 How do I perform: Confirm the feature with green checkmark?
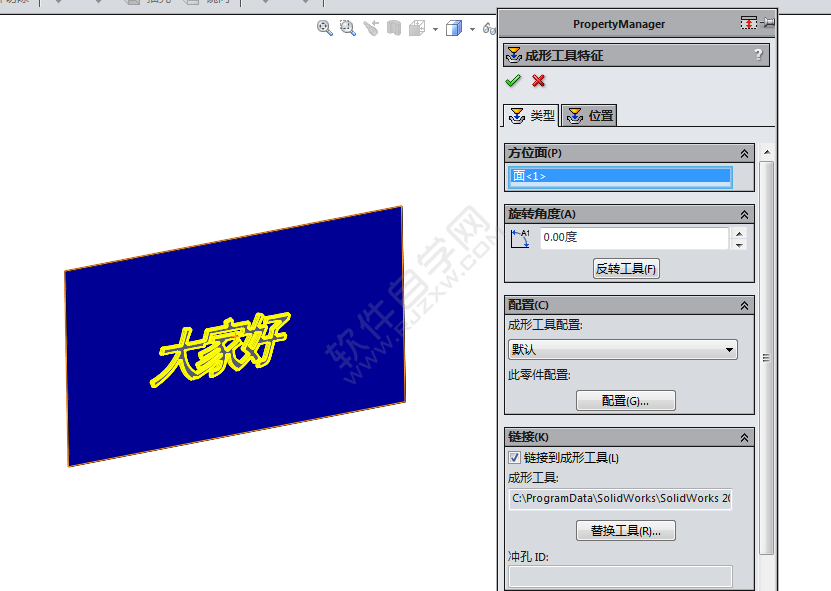coord(513,81)
